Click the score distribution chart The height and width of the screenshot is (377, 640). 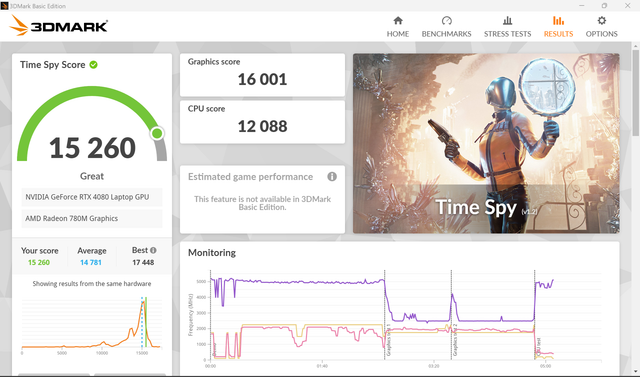pos(91,325)
